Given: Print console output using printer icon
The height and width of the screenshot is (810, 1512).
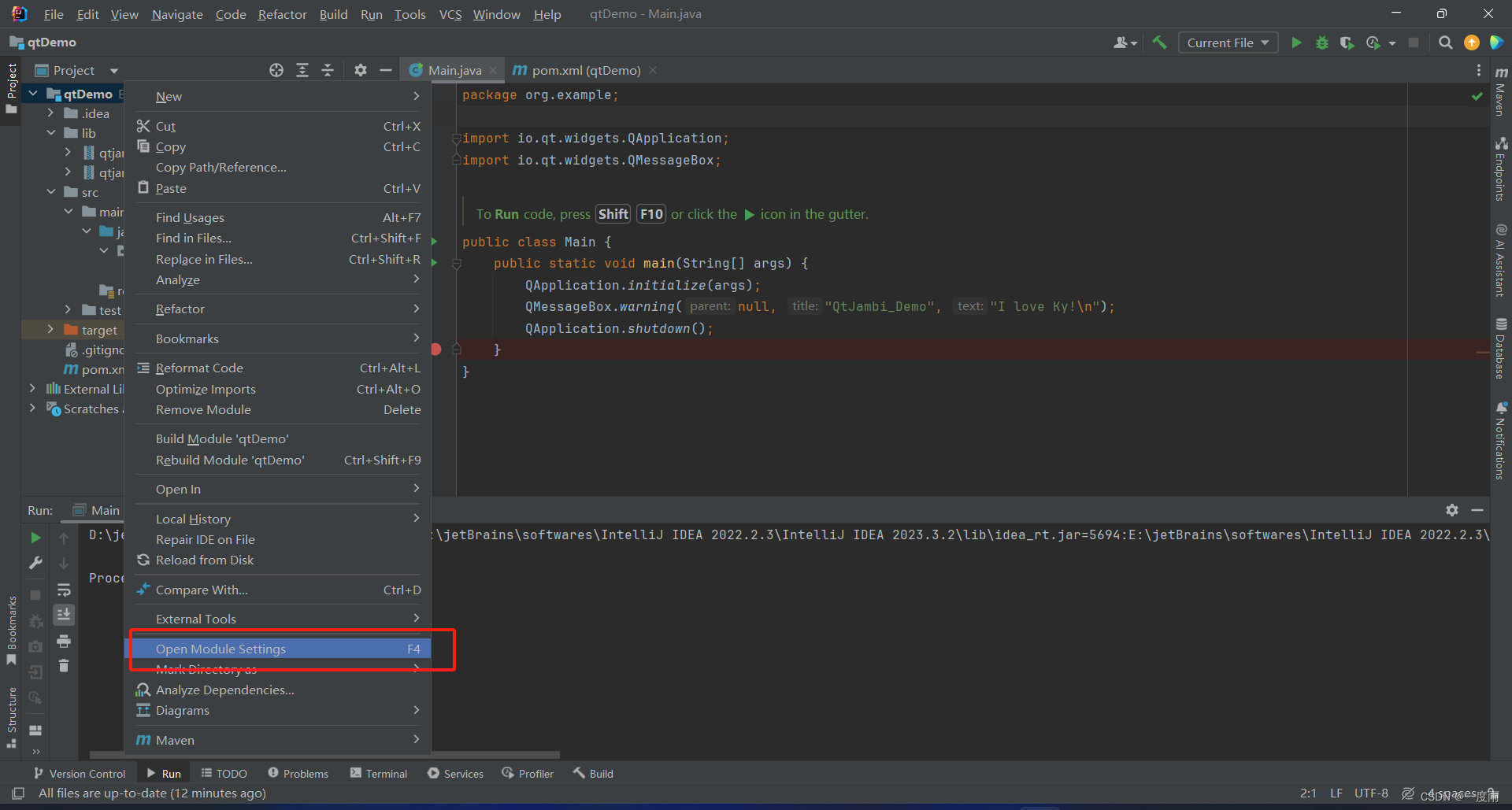Looking at the screenshot, I should (x=64, y=642).
